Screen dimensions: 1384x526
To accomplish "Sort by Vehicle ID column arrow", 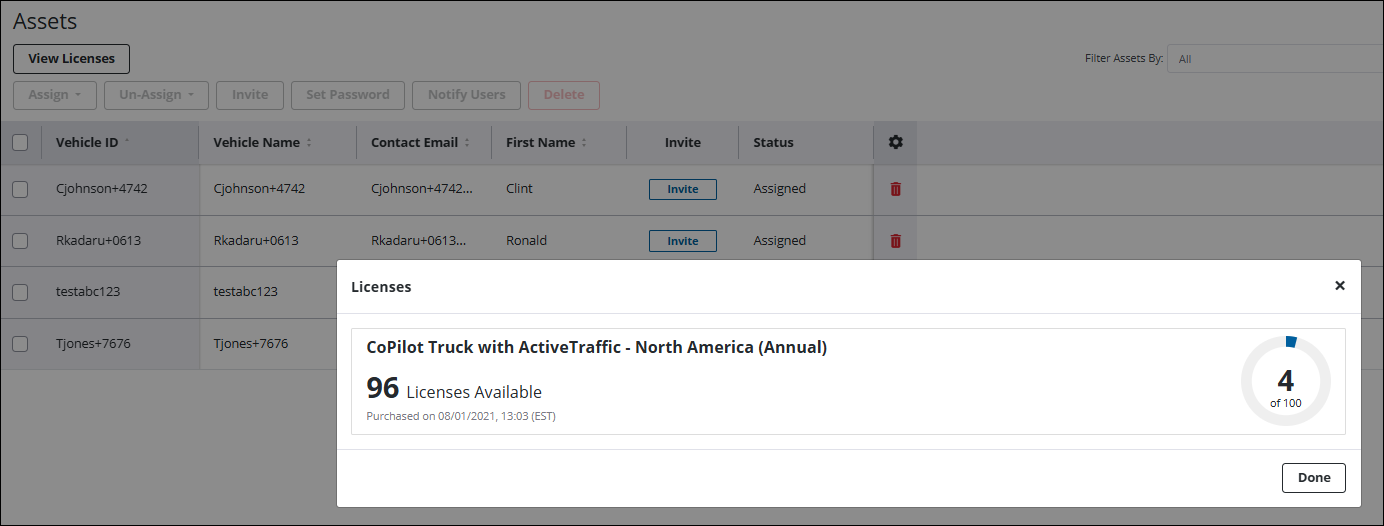I will pyautogui.click(x=127, y=142).
